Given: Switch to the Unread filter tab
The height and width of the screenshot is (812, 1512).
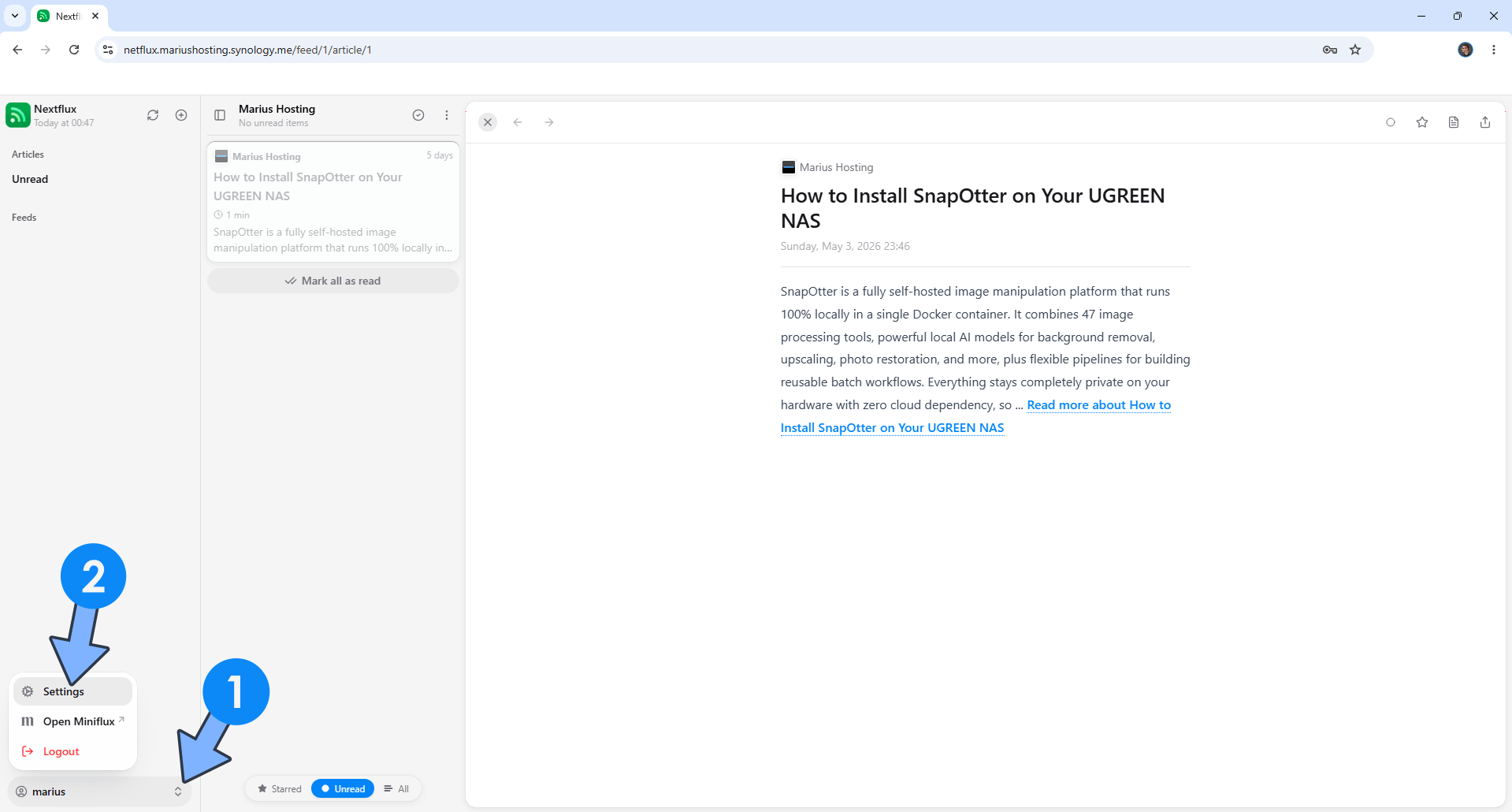Looking at the screenshot, I should (343, 788).
